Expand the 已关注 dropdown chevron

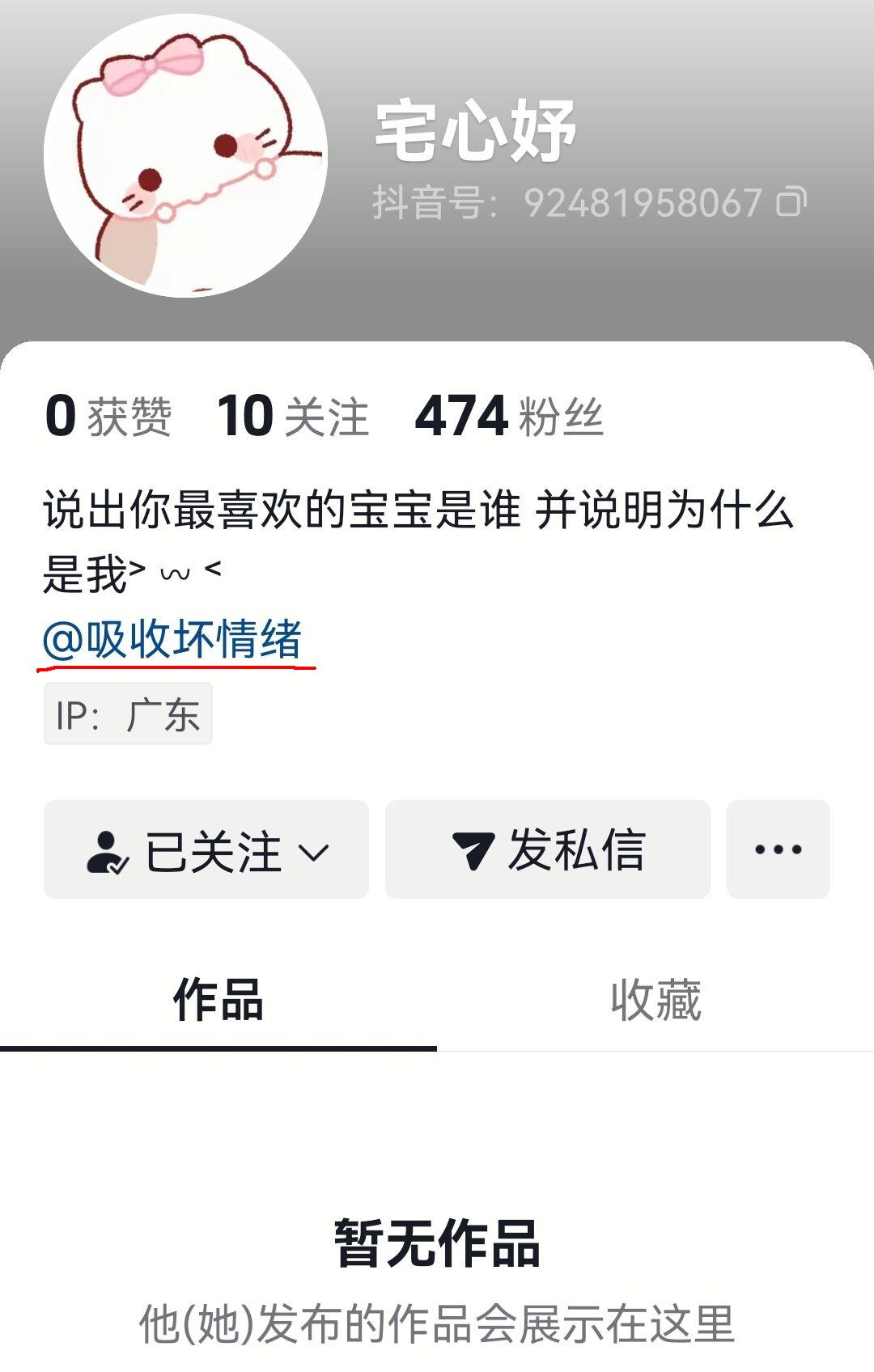[314, 852]
